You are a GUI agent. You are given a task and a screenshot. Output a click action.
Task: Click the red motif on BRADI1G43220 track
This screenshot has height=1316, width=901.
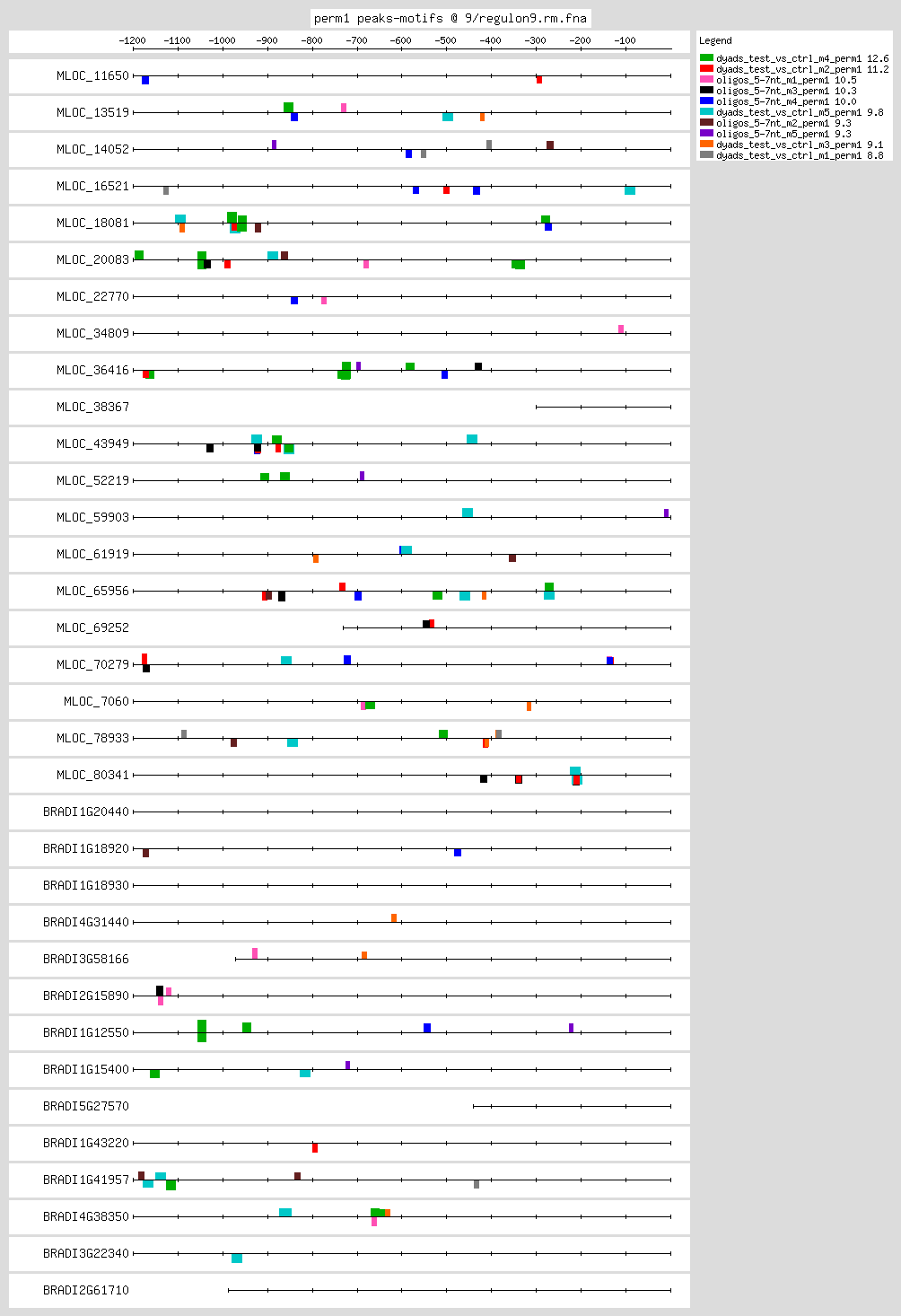click(x=315, y=1148)
